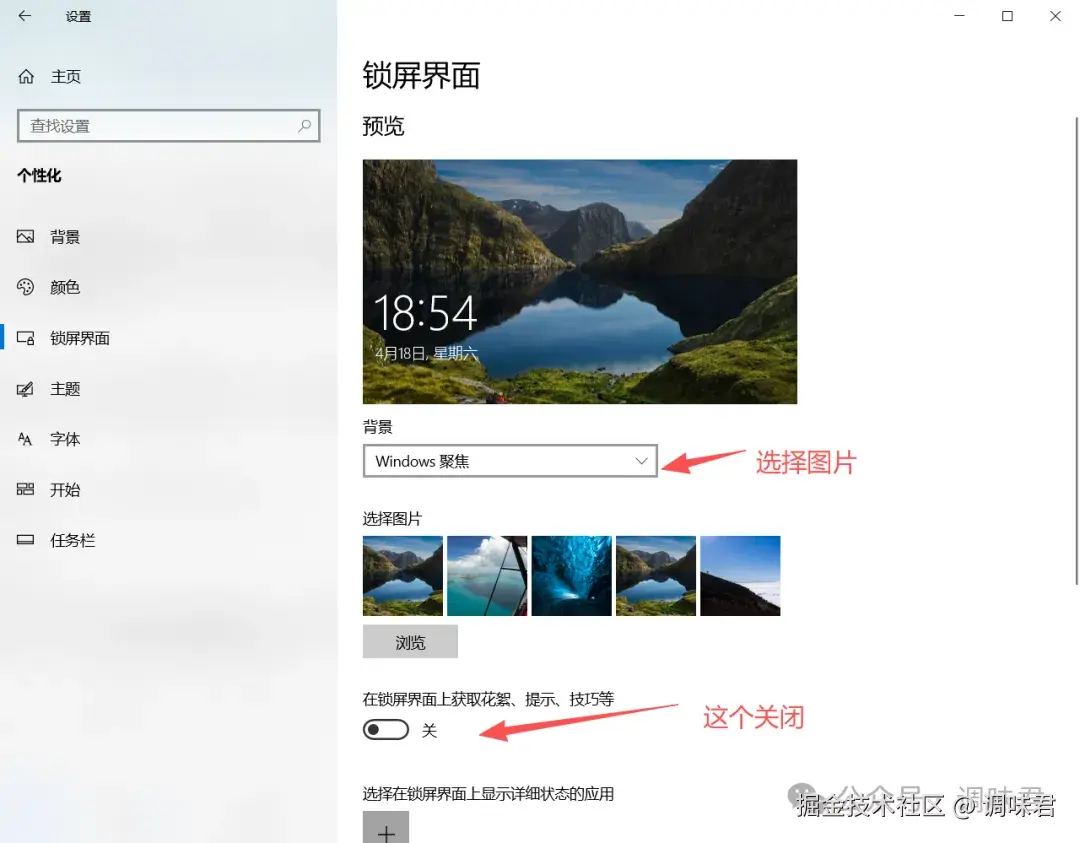Click the 主题 theme icon

click(25, 389)
